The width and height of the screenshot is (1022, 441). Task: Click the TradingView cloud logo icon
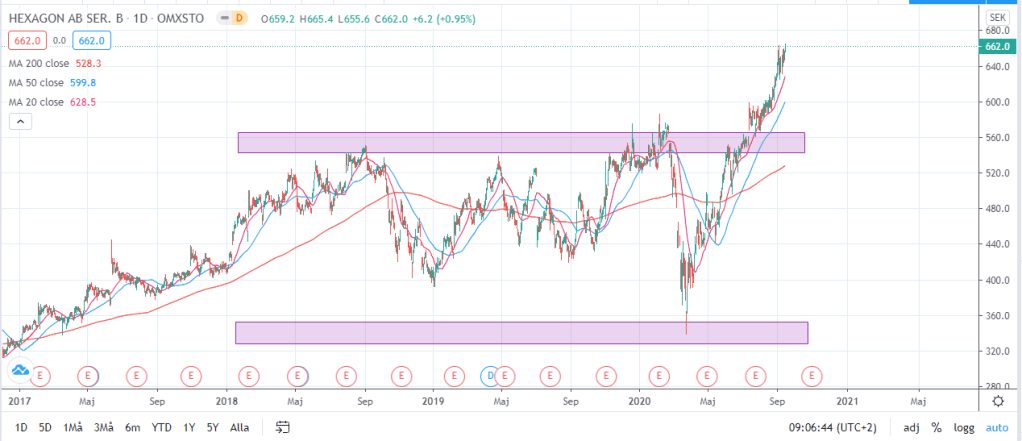click(19, 373)
